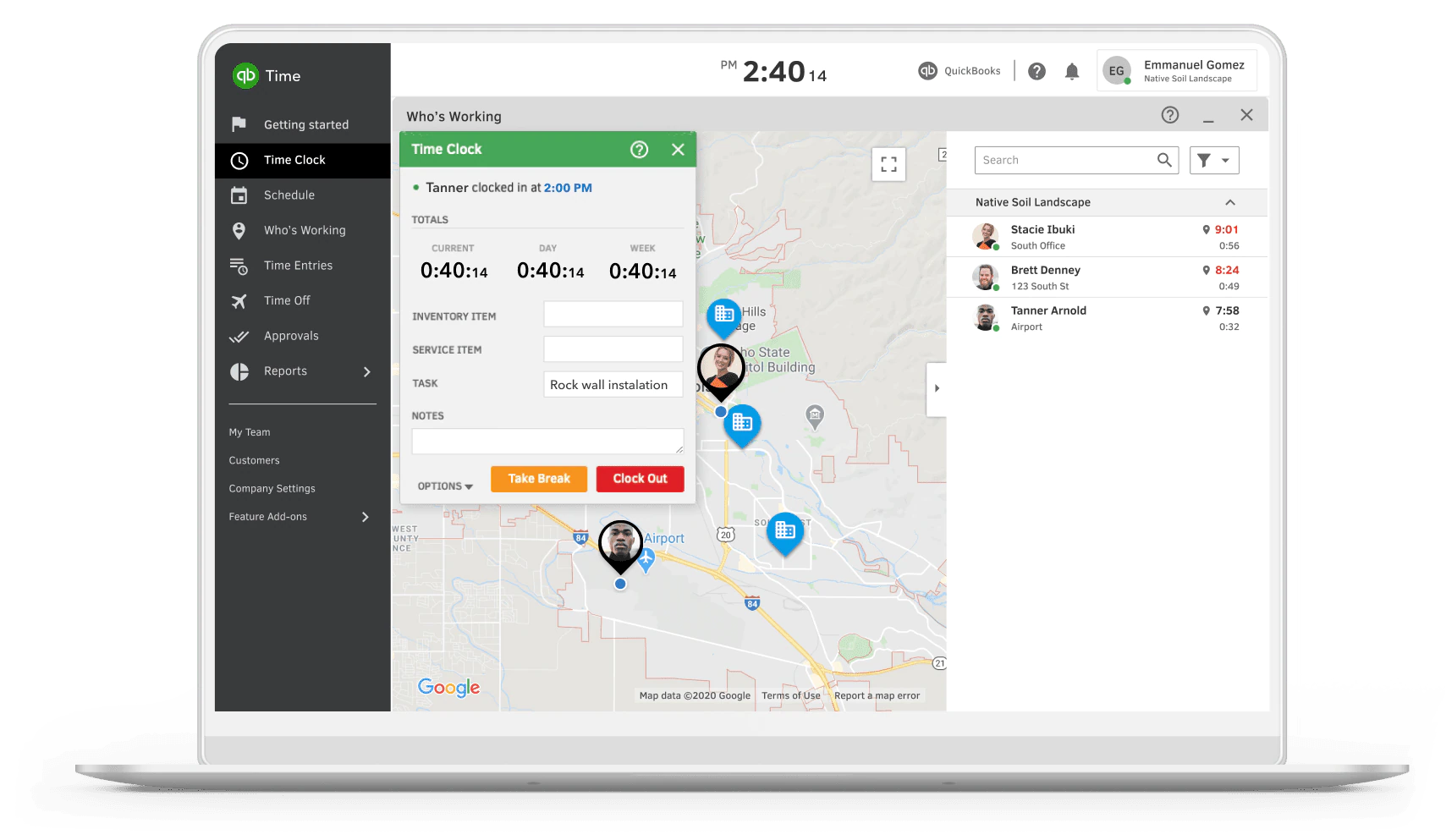Open the notification bell

coord(1072,71)
